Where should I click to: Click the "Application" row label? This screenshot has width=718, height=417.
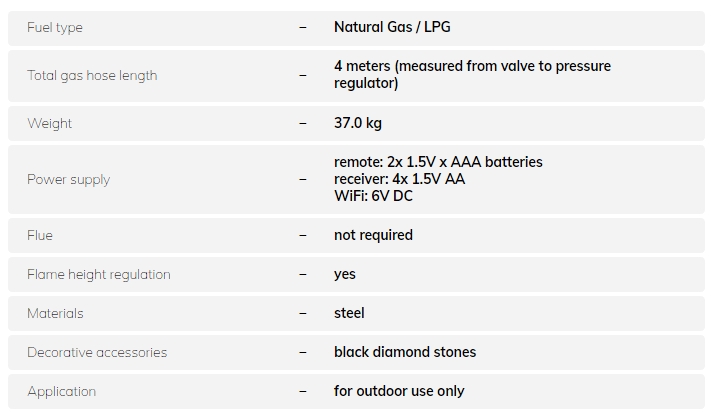coord(62,392)
